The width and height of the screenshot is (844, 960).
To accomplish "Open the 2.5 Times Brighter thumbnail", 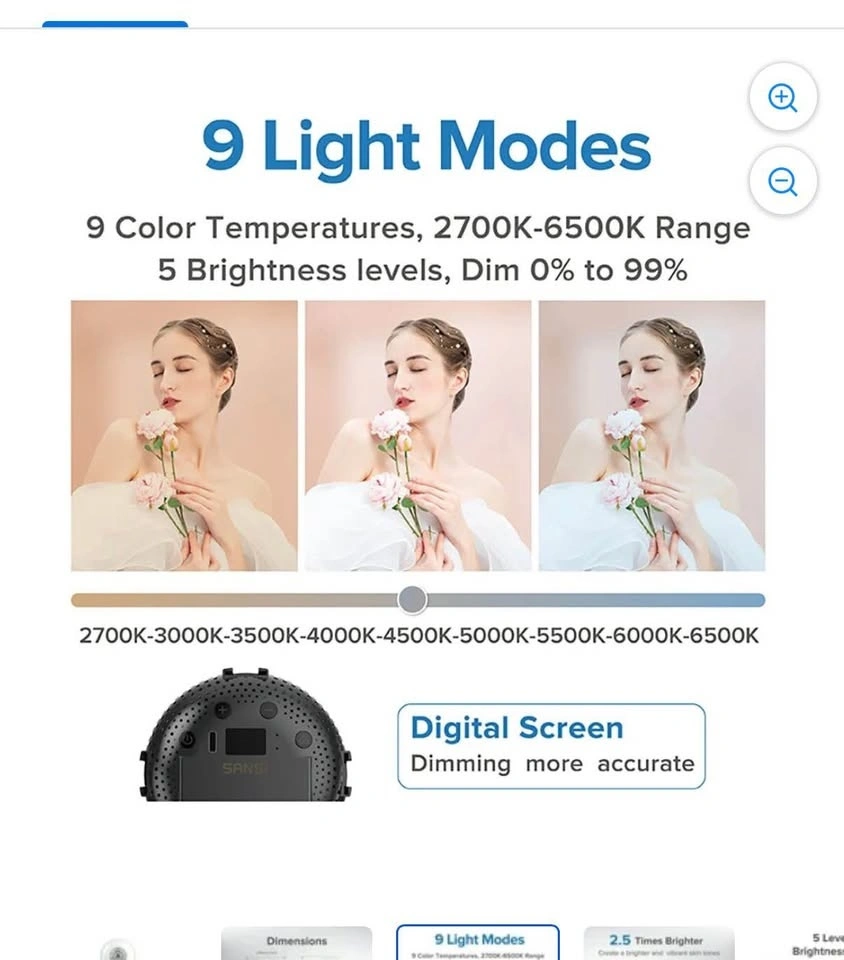I will pyautogui.click(x=659, y=943).
